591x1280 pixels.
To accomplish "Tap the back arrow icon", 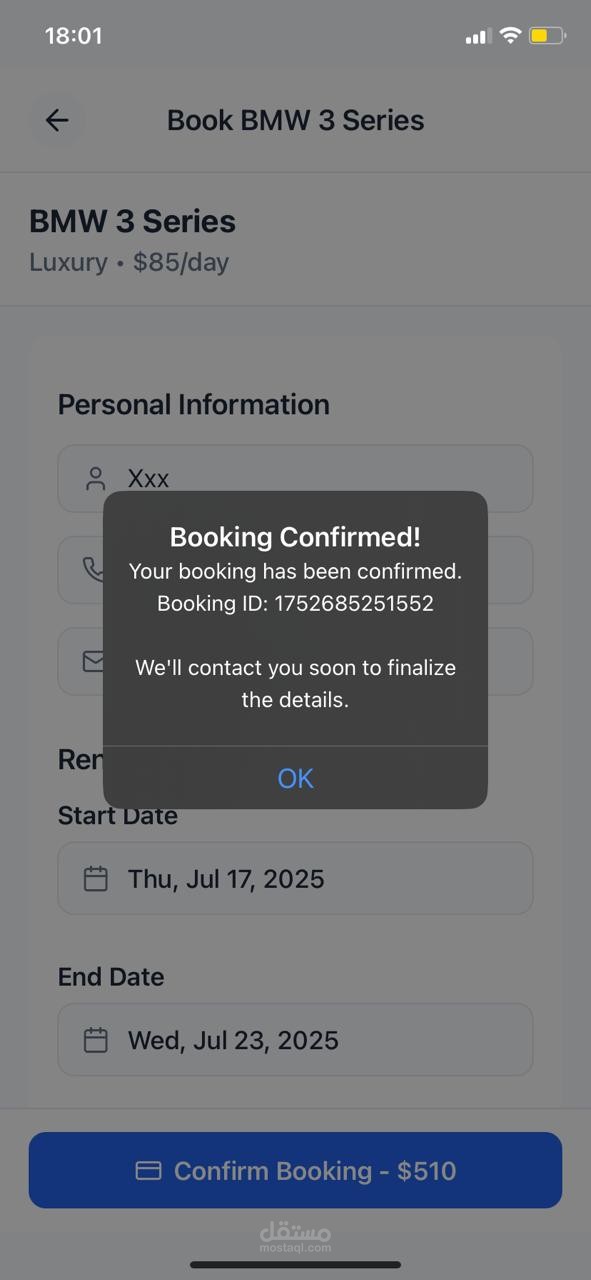I will [57, 121].
